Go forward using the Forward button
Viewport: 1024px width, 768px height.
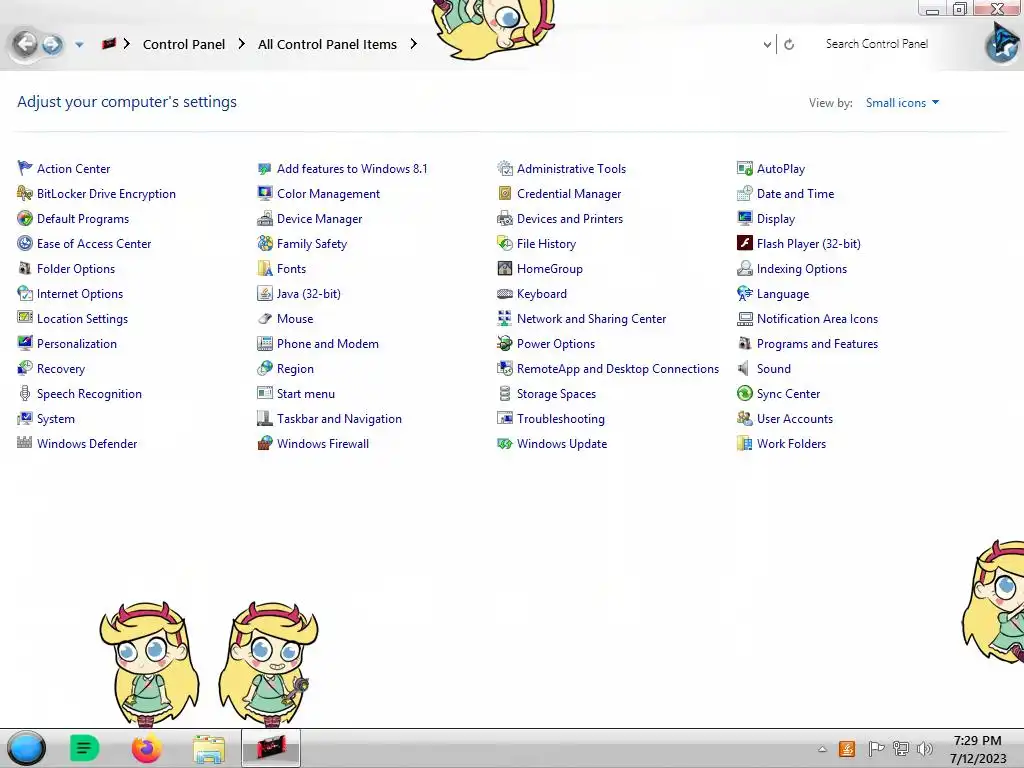tap(52, 44)
